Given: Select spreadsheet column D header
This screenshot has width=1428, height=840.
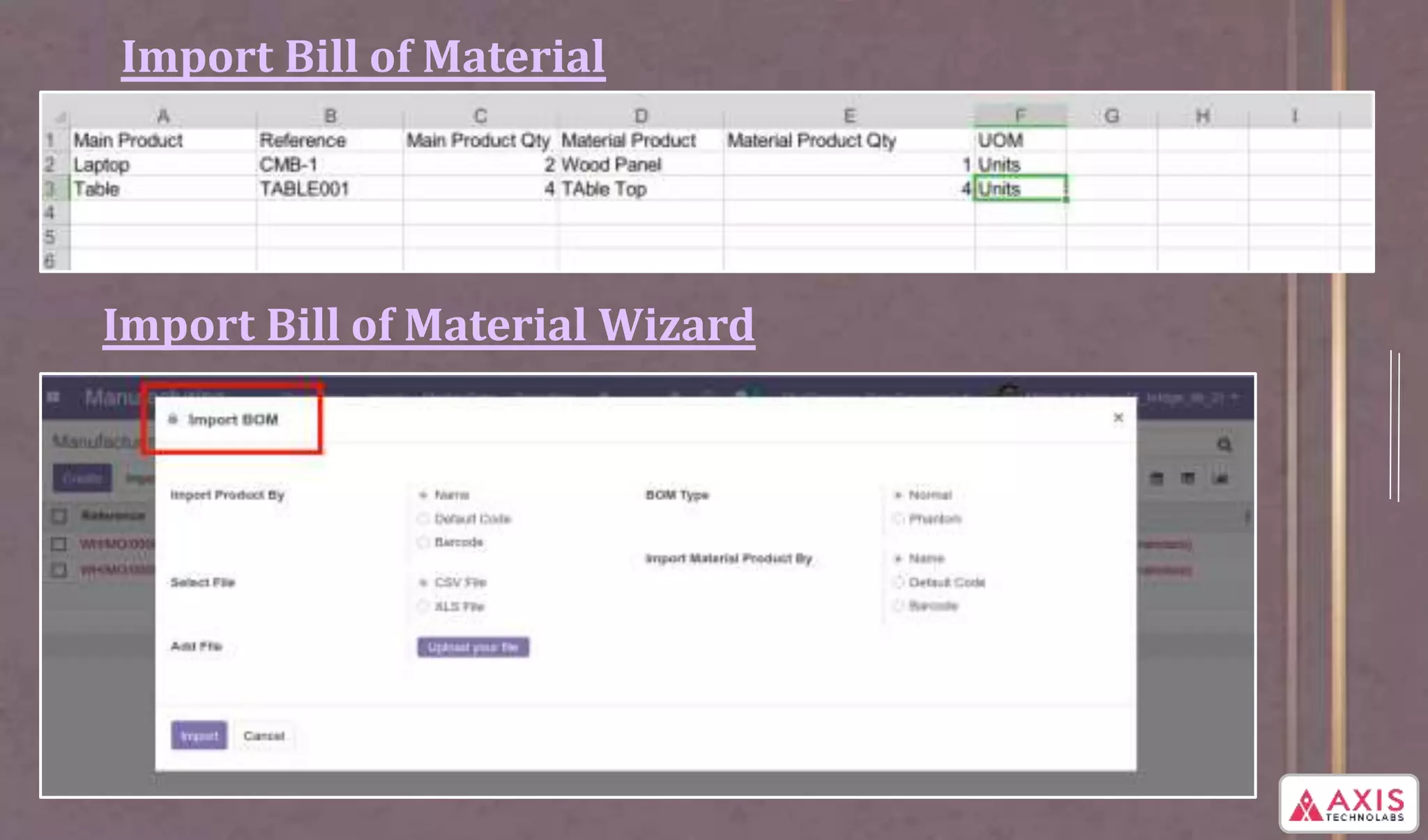Looking at the screenshot, I should tap(641, 116).
